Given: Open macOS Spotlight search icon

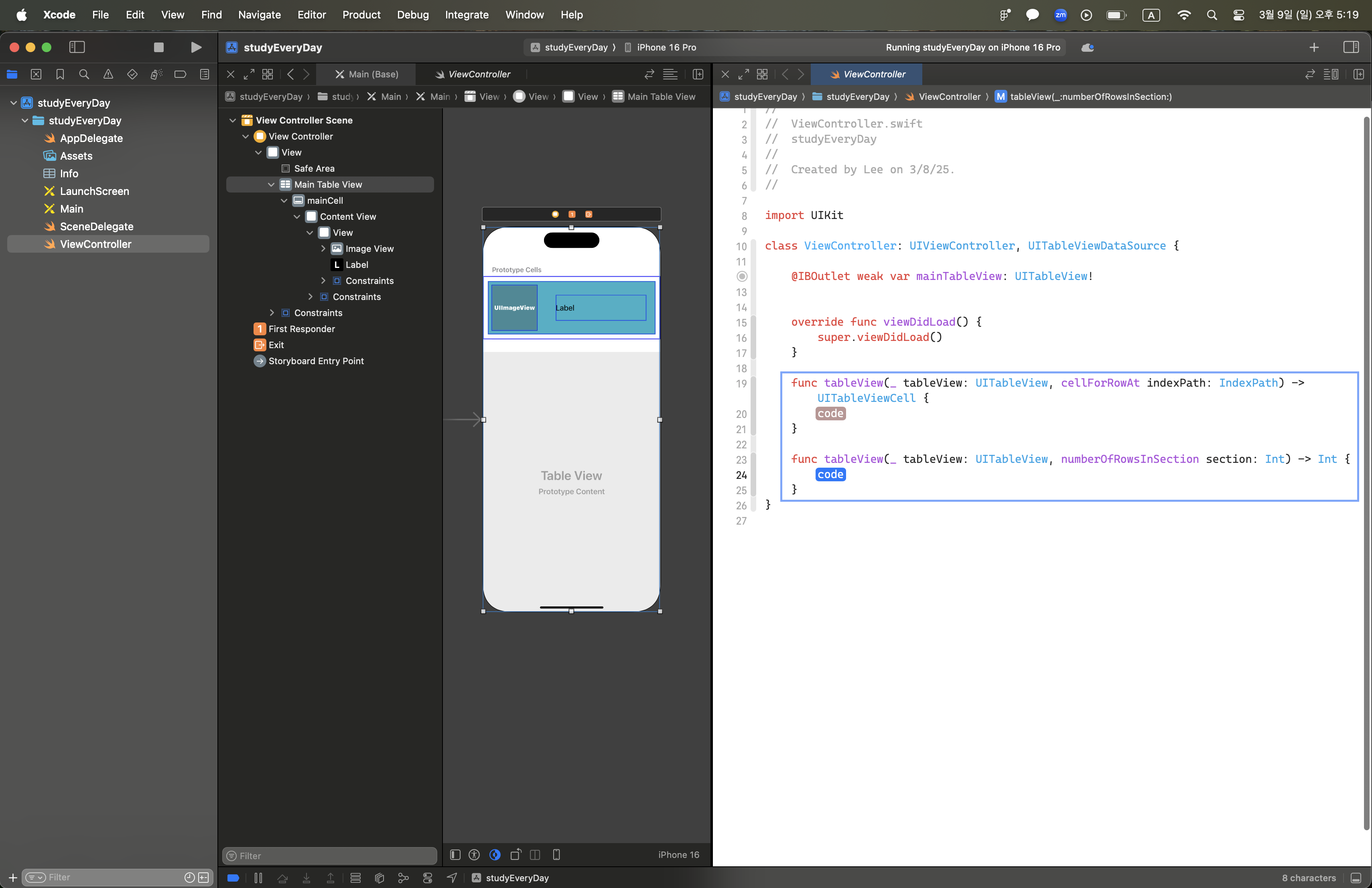Looking at the screenshot, I should click(1212, 15).
